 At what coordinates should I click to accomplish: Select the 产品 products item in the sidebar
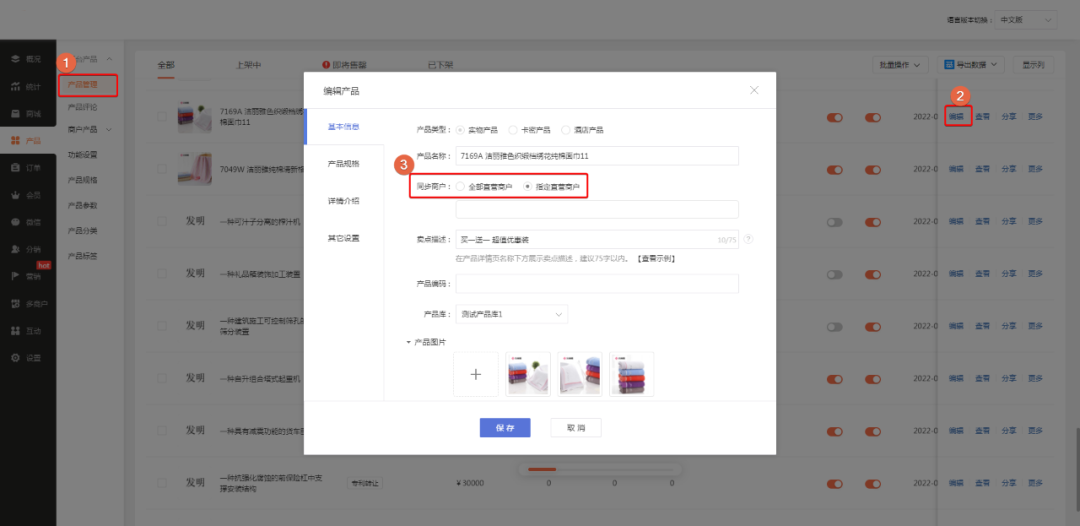27,140
